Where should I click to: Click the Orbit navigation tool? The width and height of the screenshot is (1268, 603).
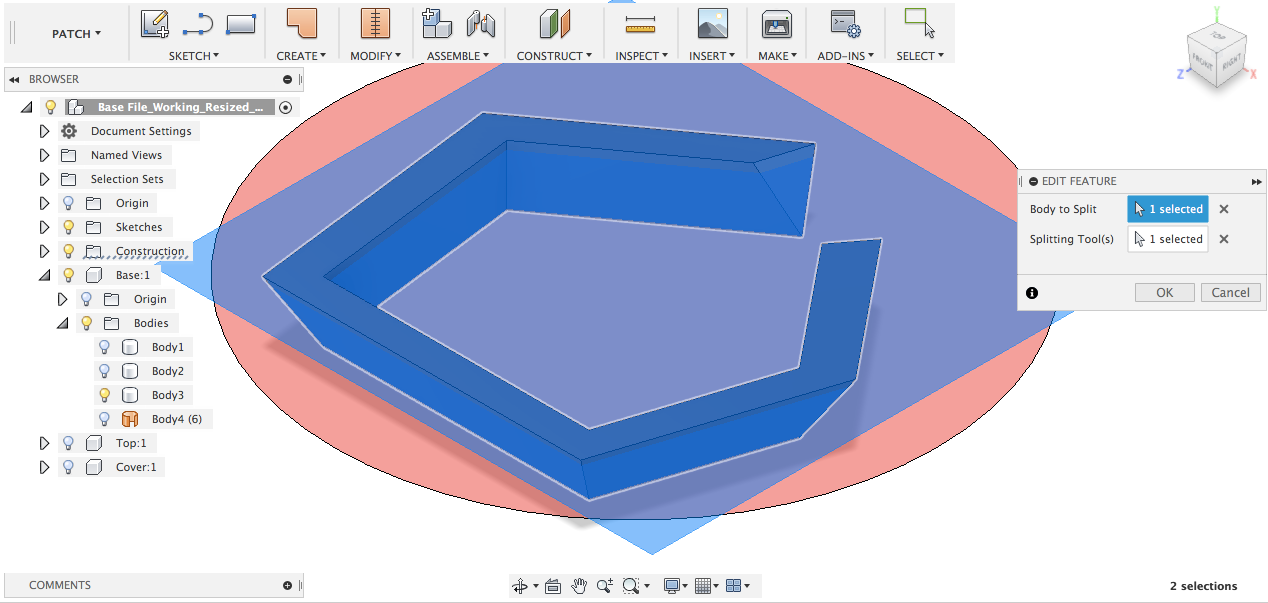(520, 586)
